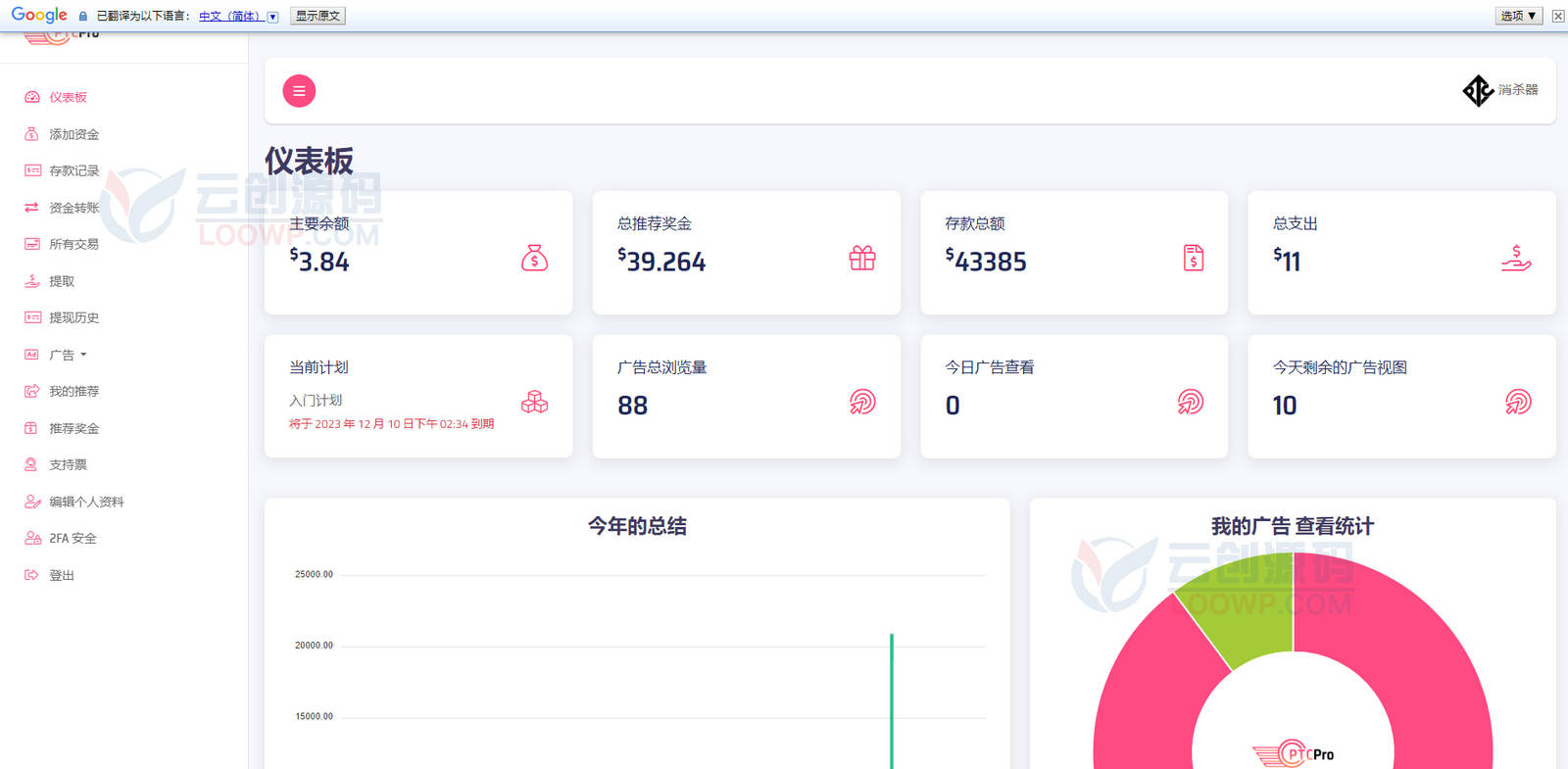Click the my referrals share icon

point(31,391)
